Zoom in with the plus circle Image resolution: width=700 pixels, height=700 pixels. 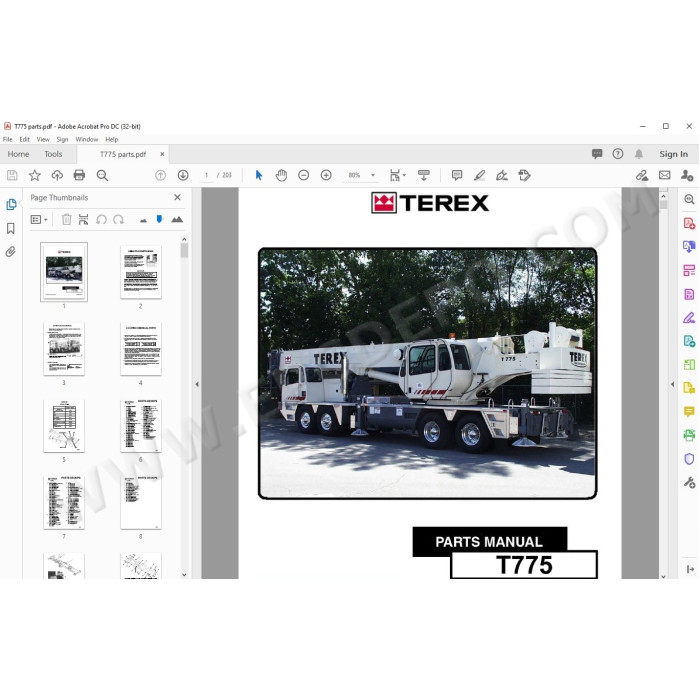326,175
